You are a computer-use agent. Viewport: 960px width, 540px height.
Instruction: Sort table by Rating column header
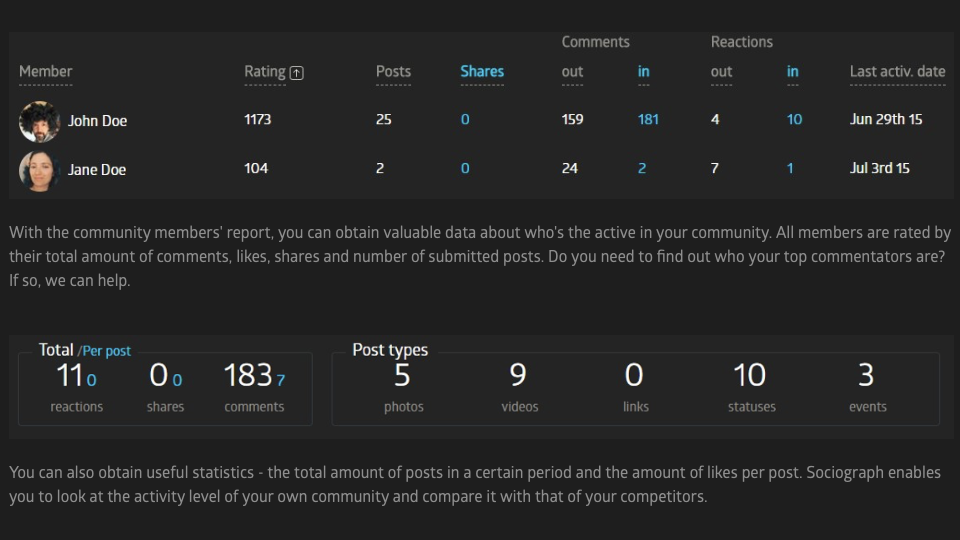coord(264,72)
